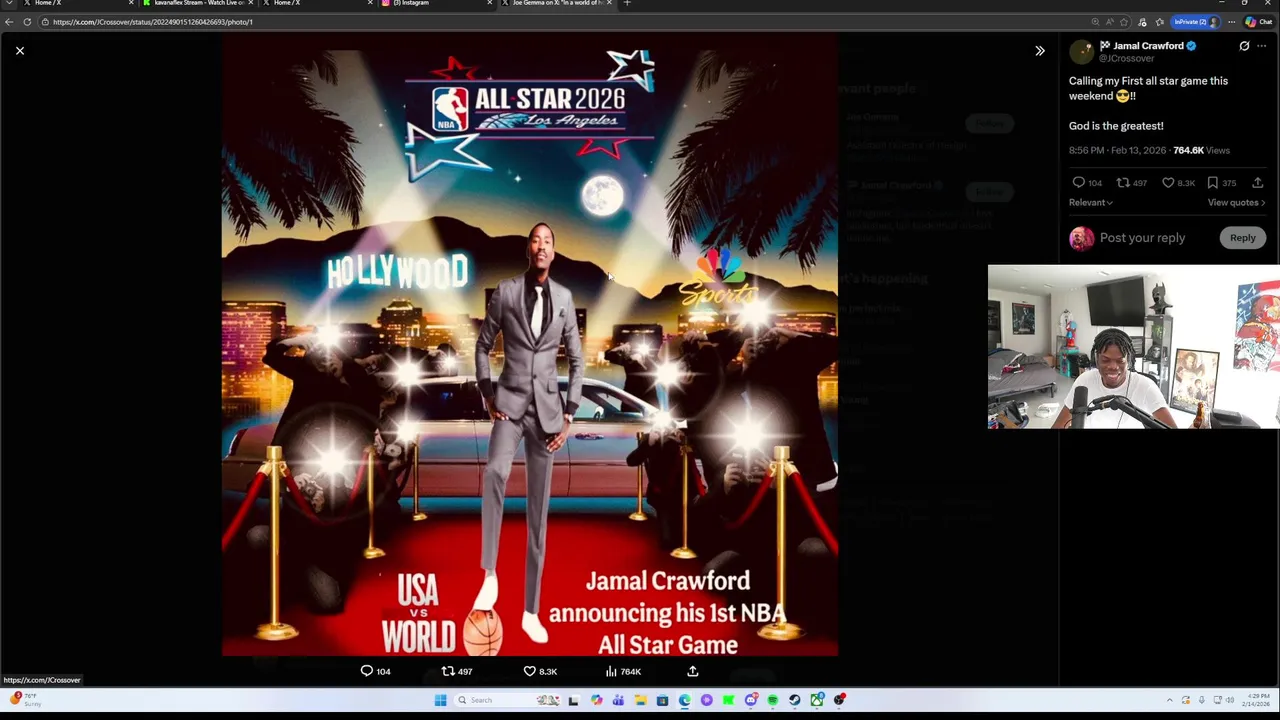Like button below photo showing 8.3K
Screen dimensions: 1280x720
coord(540,672)
